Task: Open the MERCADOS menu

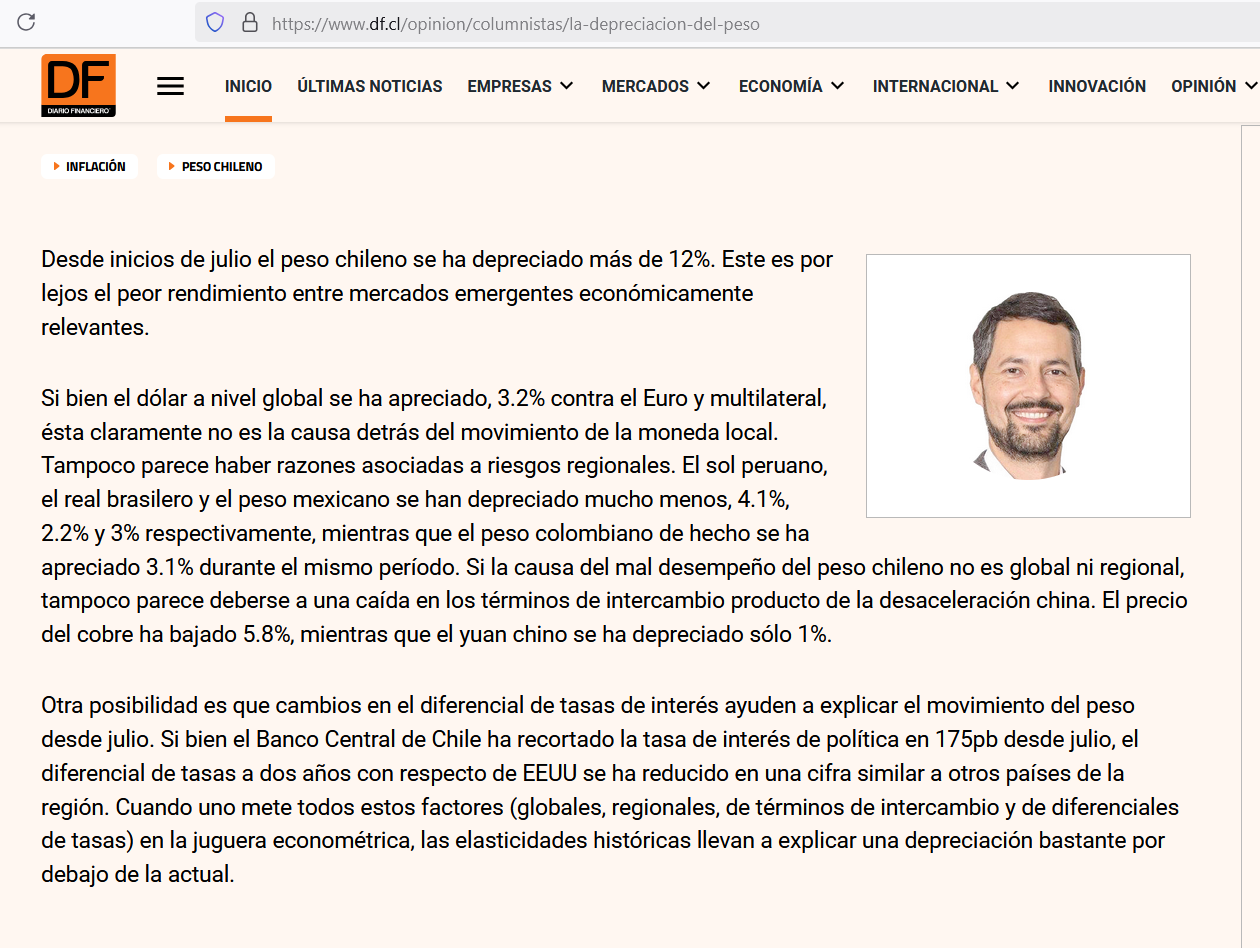Action: pos(645,86)
